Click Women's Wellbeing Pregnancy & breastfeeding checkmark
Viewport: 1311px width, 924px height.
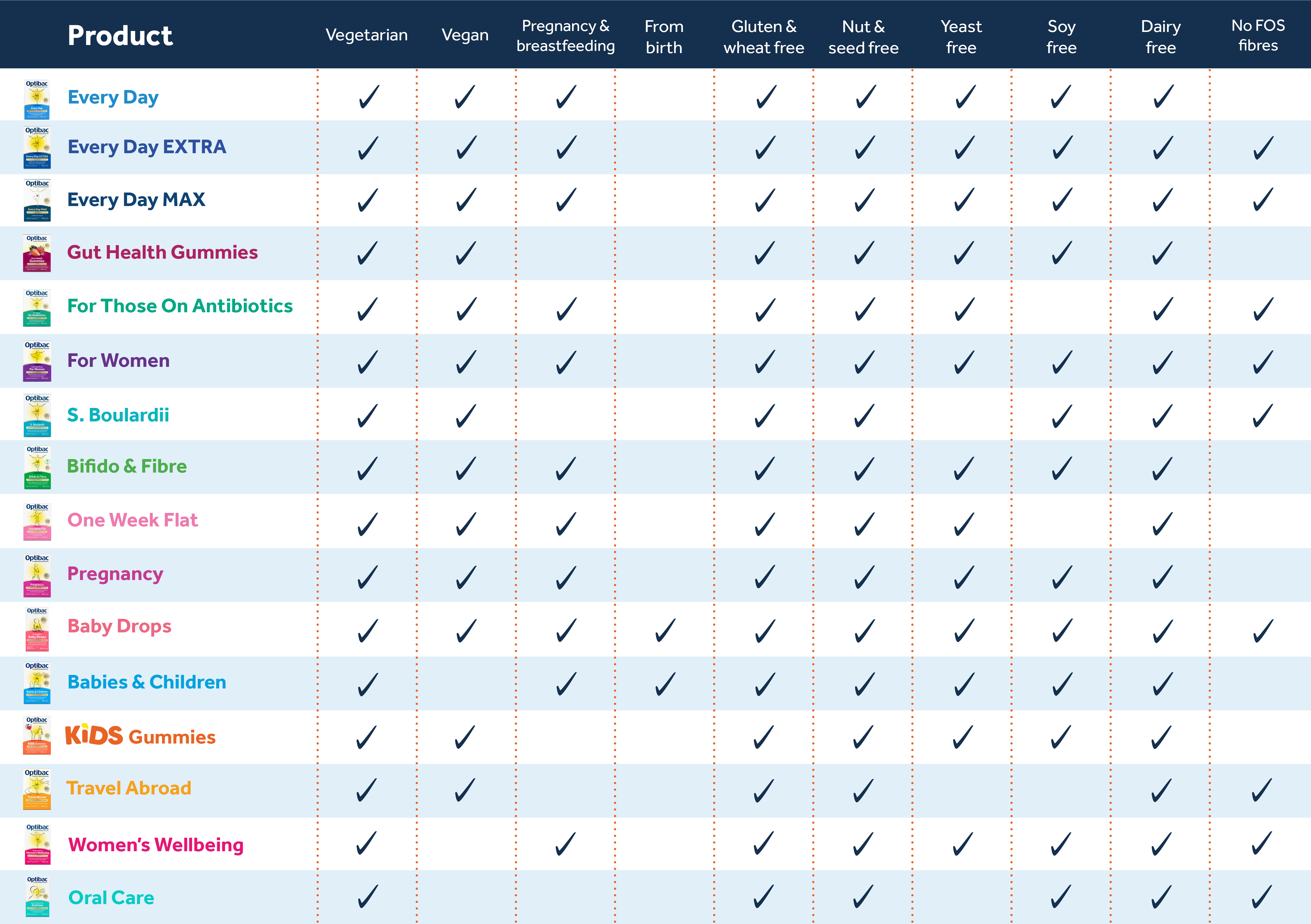click(566, 844)
